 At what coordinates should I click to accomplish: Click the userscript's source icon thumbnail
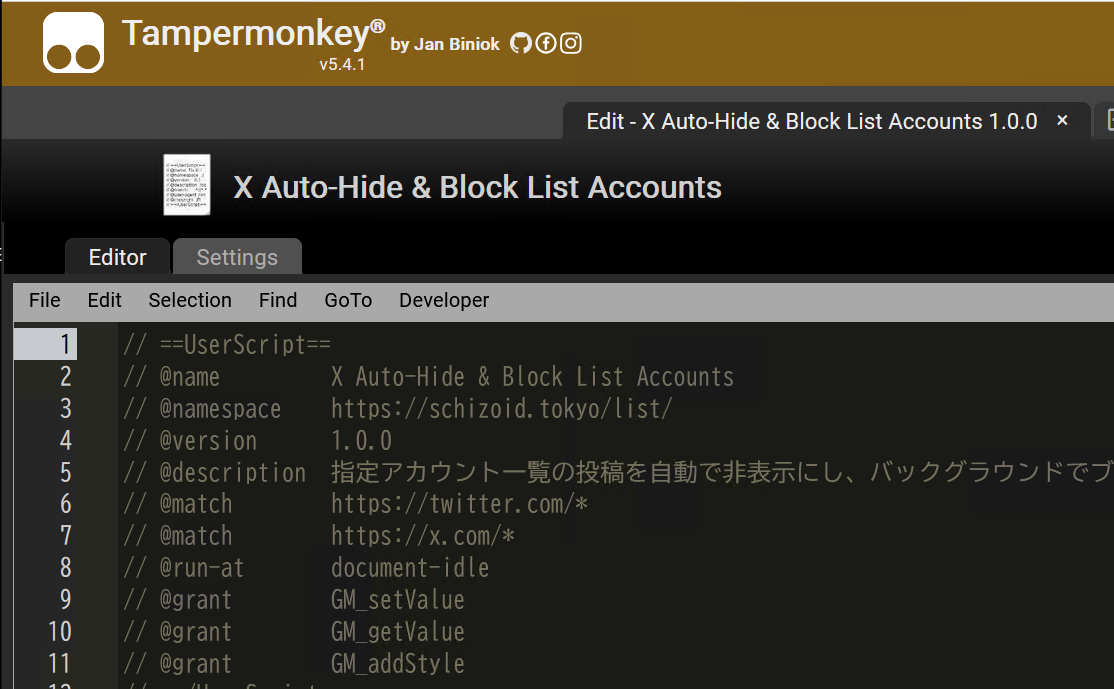[186, 185]
